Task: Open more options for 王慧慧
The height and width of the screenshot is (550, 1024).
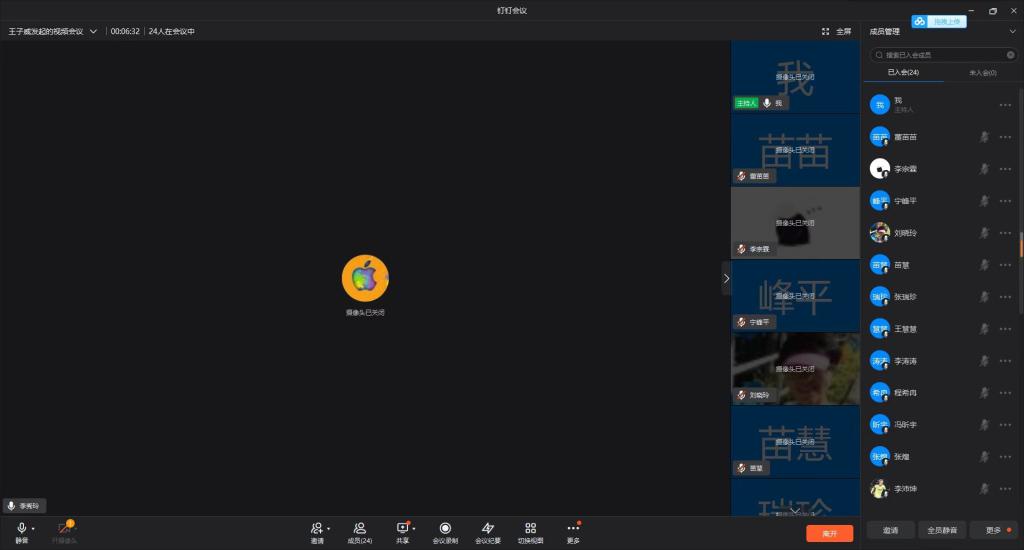Action: click(1005, 329)
